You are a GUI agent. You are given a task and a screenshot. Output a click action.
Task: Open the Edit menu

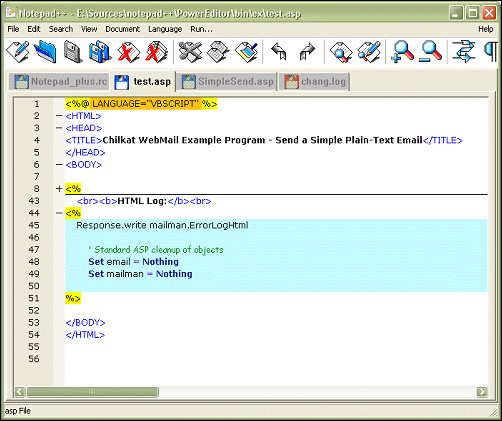click(x=34, y=29)
